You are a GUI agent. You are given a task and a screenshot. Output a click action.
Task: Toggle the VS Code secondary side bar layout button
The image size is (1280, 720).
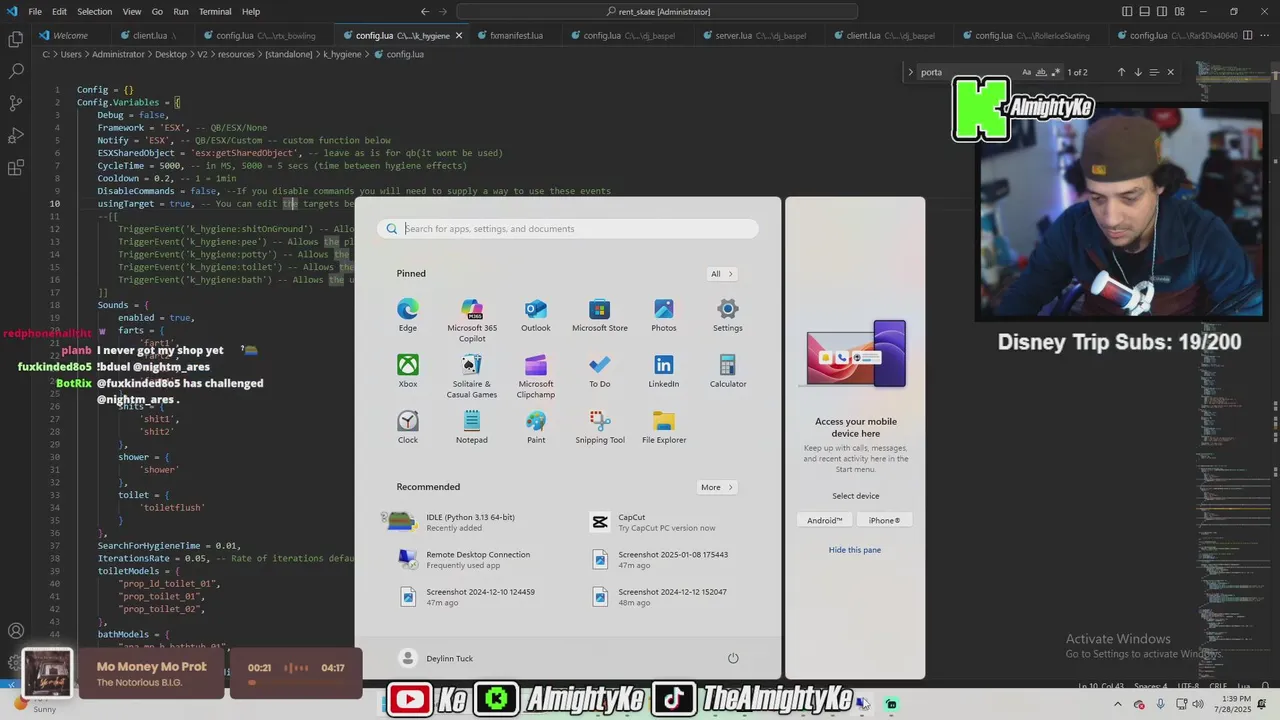click(x=1161, y=12)
